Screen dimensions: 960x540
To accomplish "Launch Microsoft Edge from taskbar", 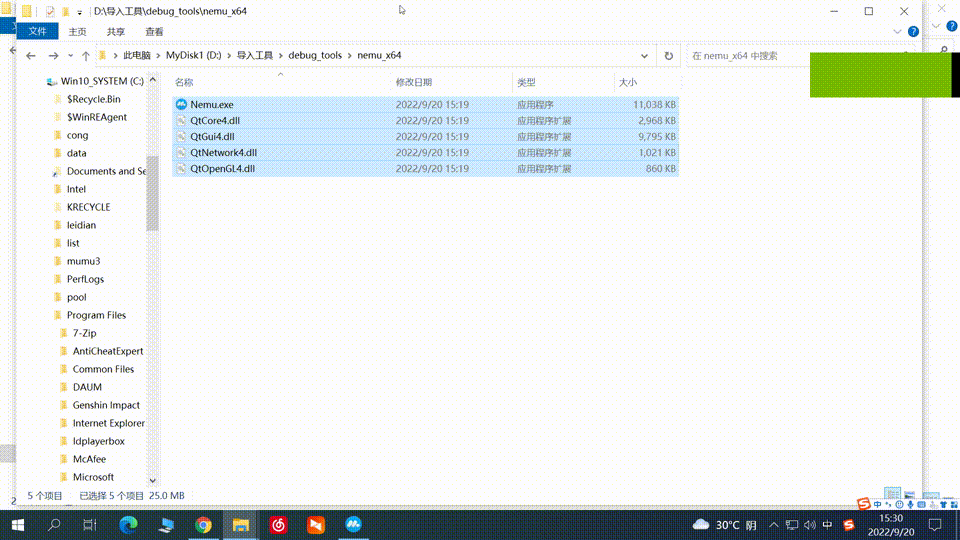I will [128, 525].
